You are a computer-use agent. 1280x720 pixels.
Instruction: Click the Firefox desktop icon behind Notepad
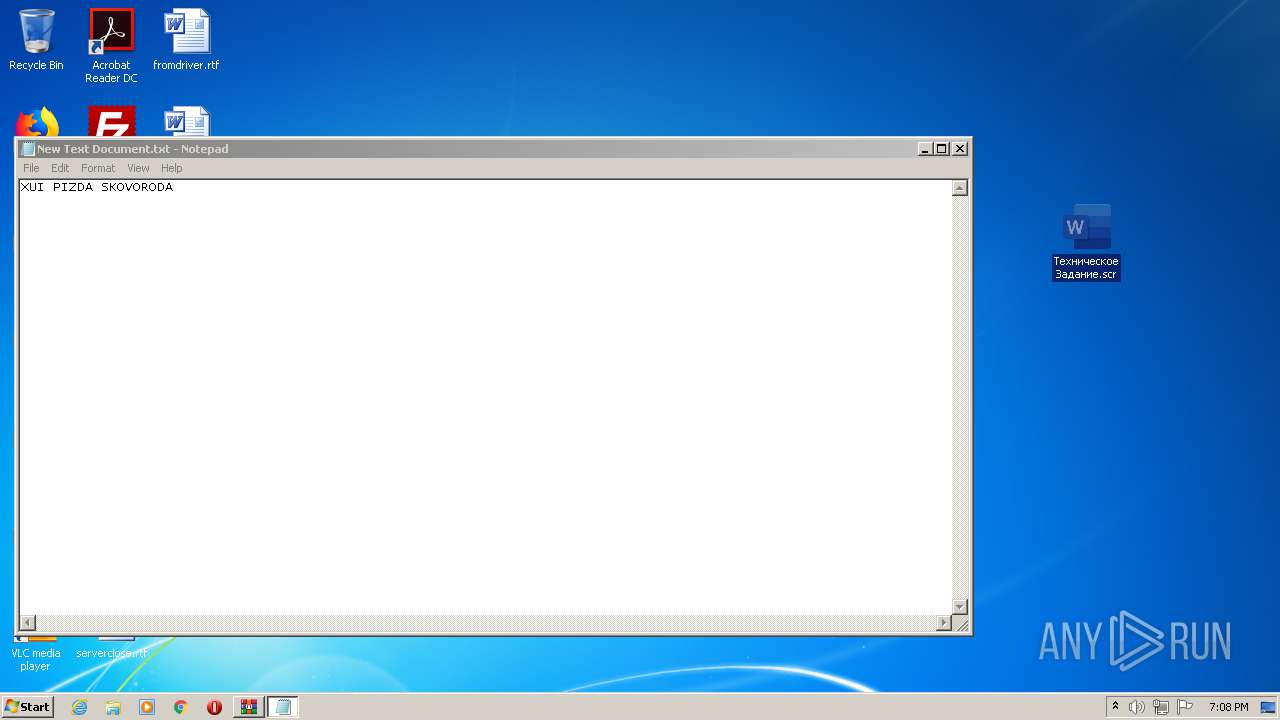(x=37, y=123)
